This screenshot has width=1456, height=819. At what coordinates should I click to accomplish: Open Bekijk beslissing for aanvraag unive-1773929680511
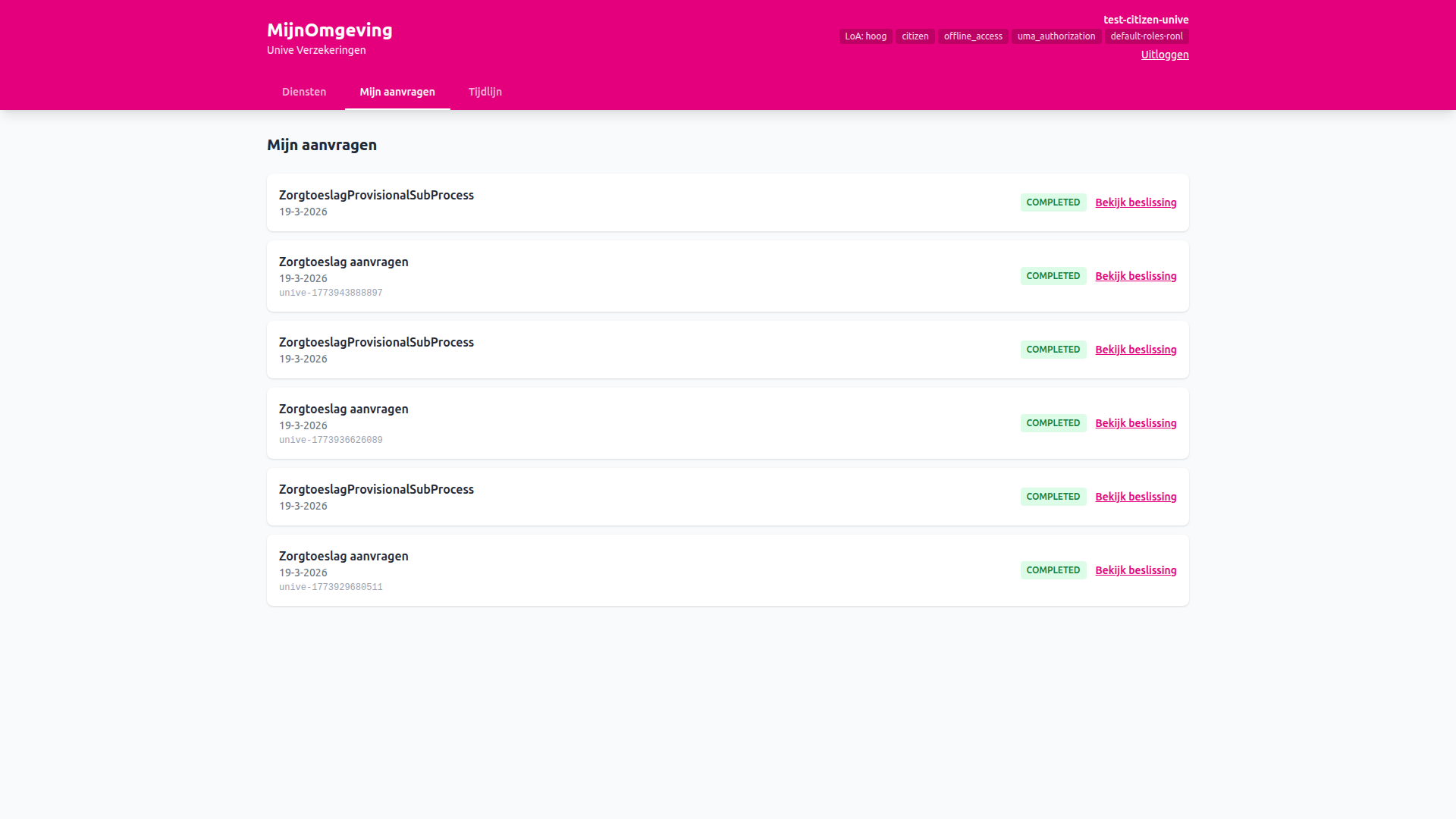click(x=1135, y=570)
